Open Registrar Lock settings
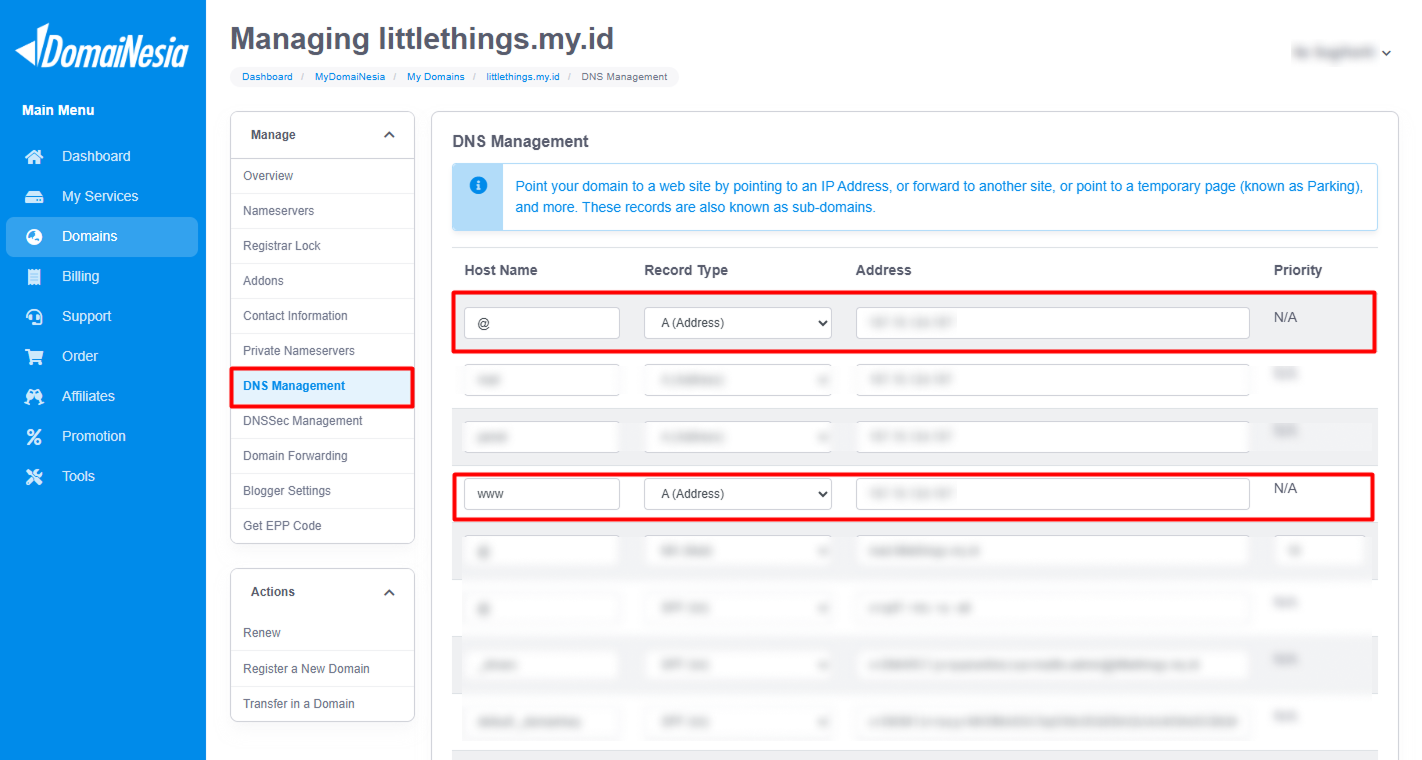Image resolution: width=1422 pixels, height=760 pixels. click(281, 245)
